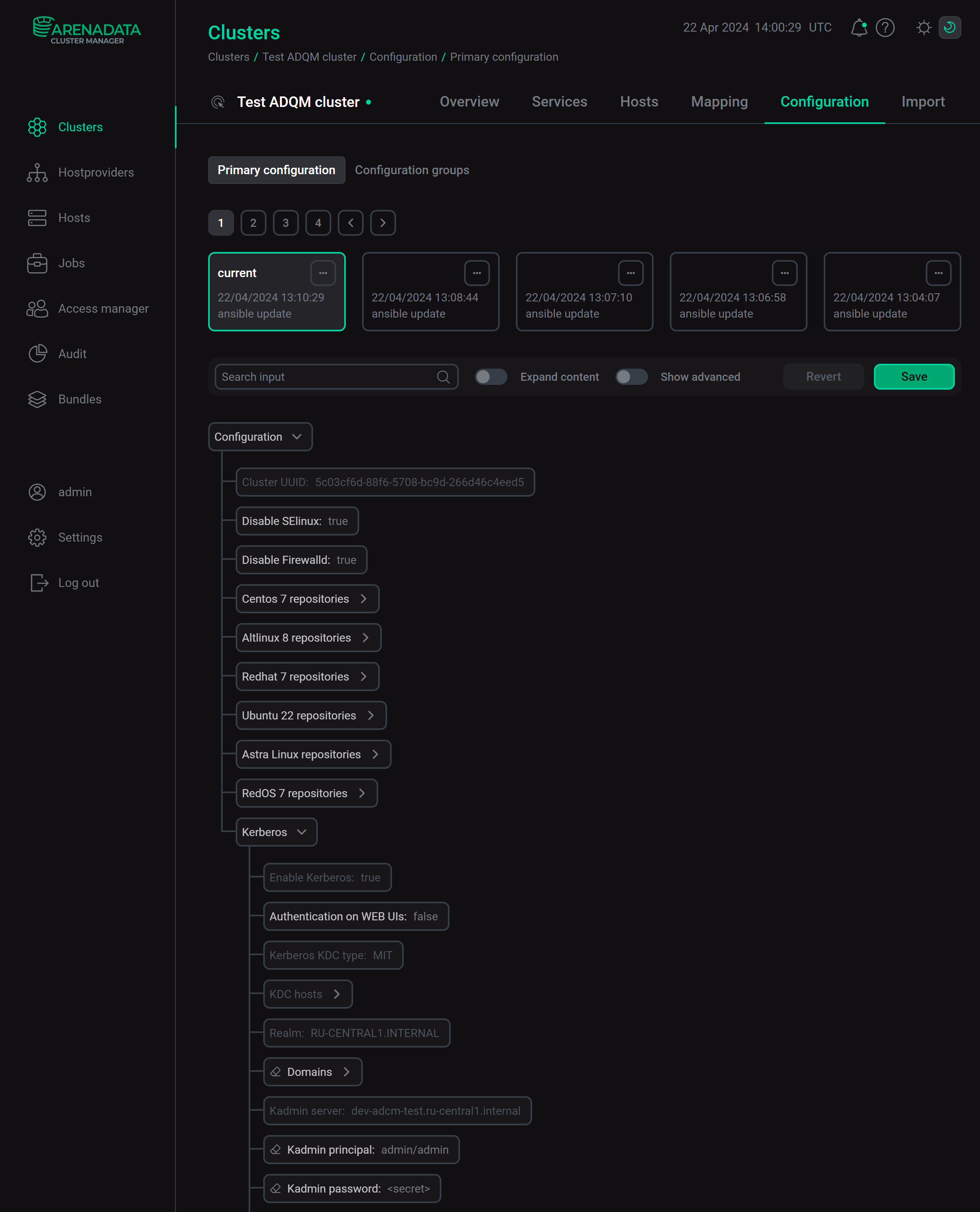Click the Revert button
Screen dimensions: 980x1212
point(822,377)
